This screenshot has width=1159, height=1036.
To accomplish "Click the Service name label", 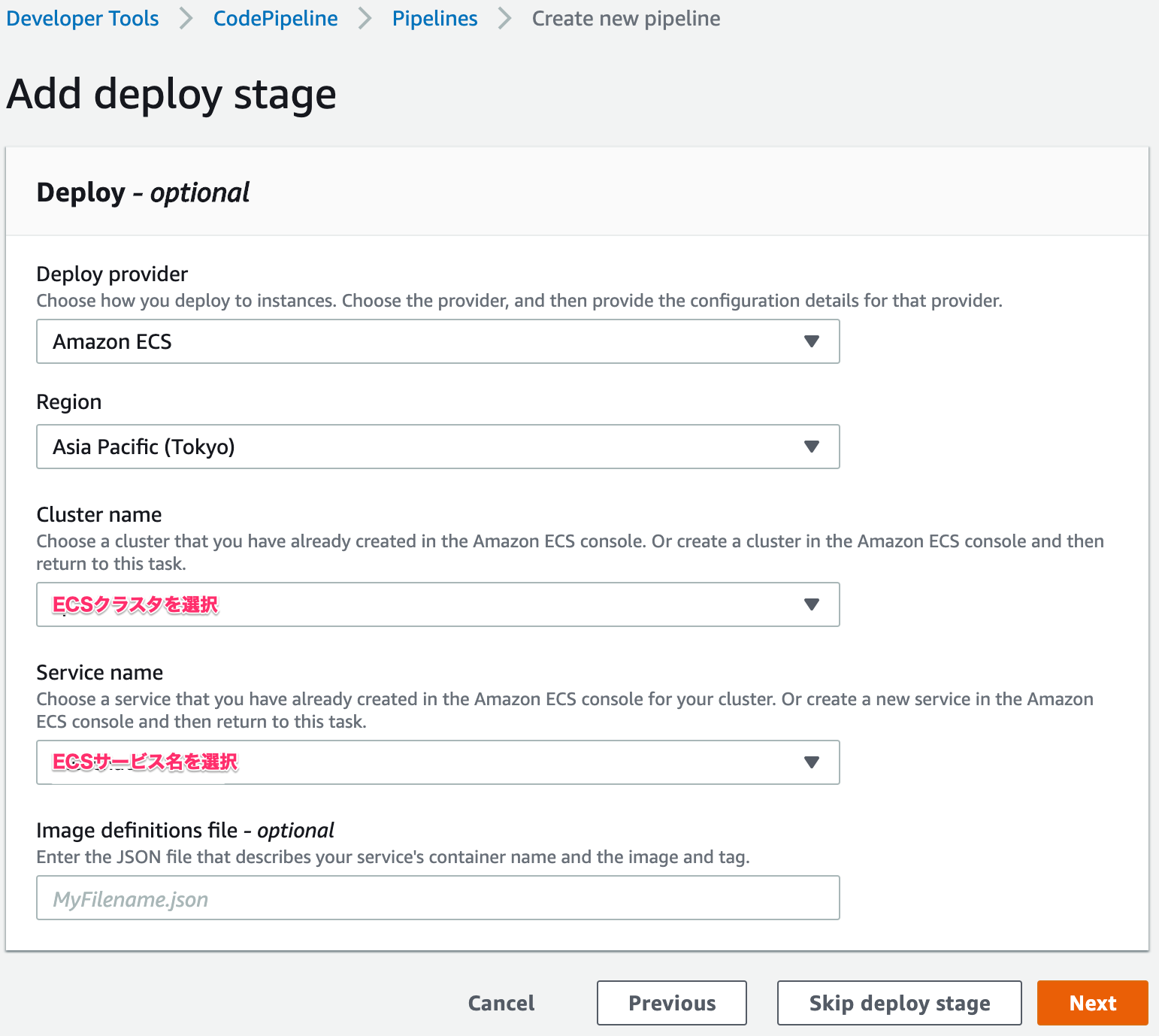I will pos(100,672).
